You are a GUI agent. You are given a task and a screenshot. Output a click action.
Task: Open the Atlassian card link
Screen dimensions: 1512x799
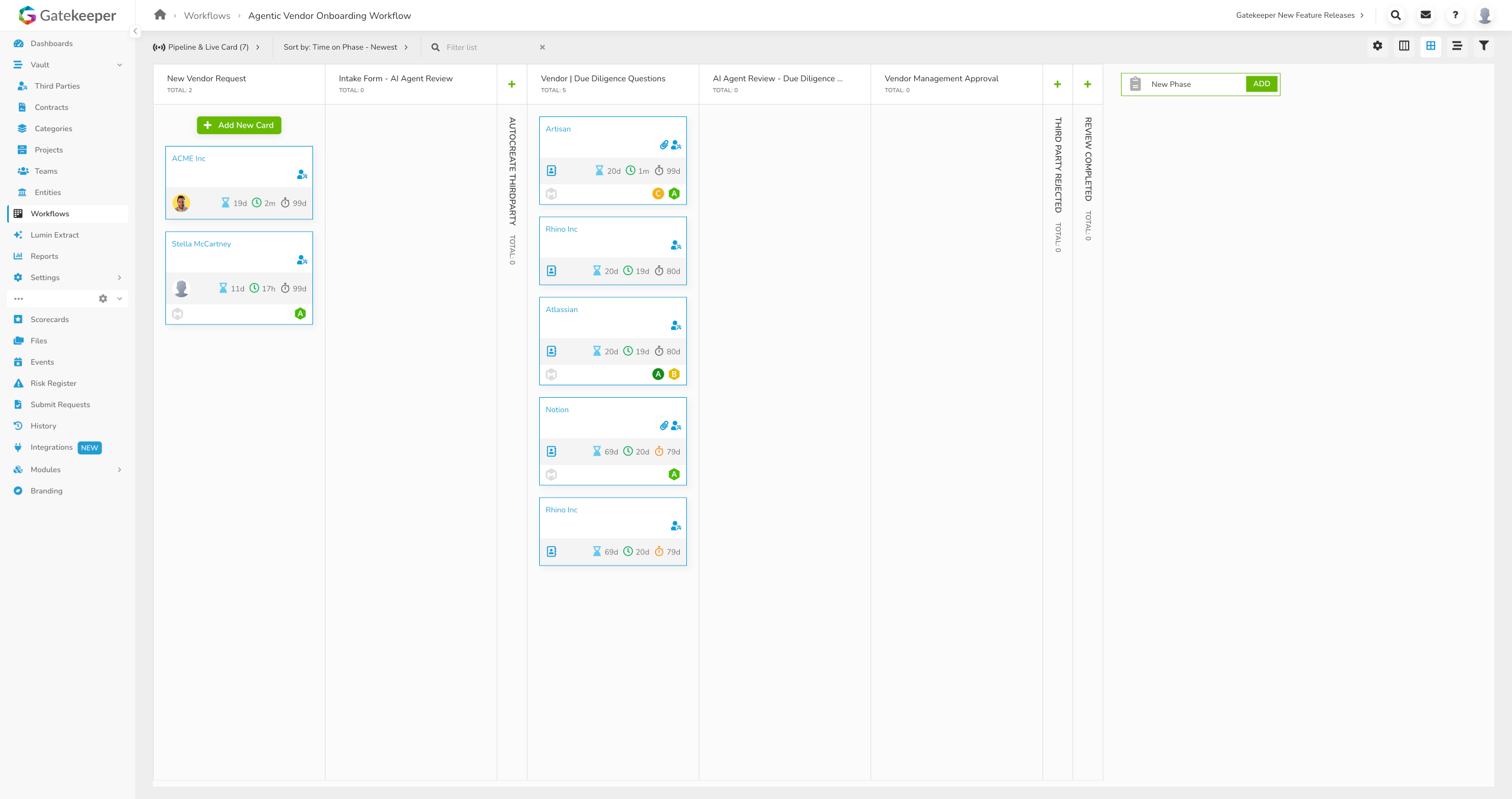[x=561, y=310]
